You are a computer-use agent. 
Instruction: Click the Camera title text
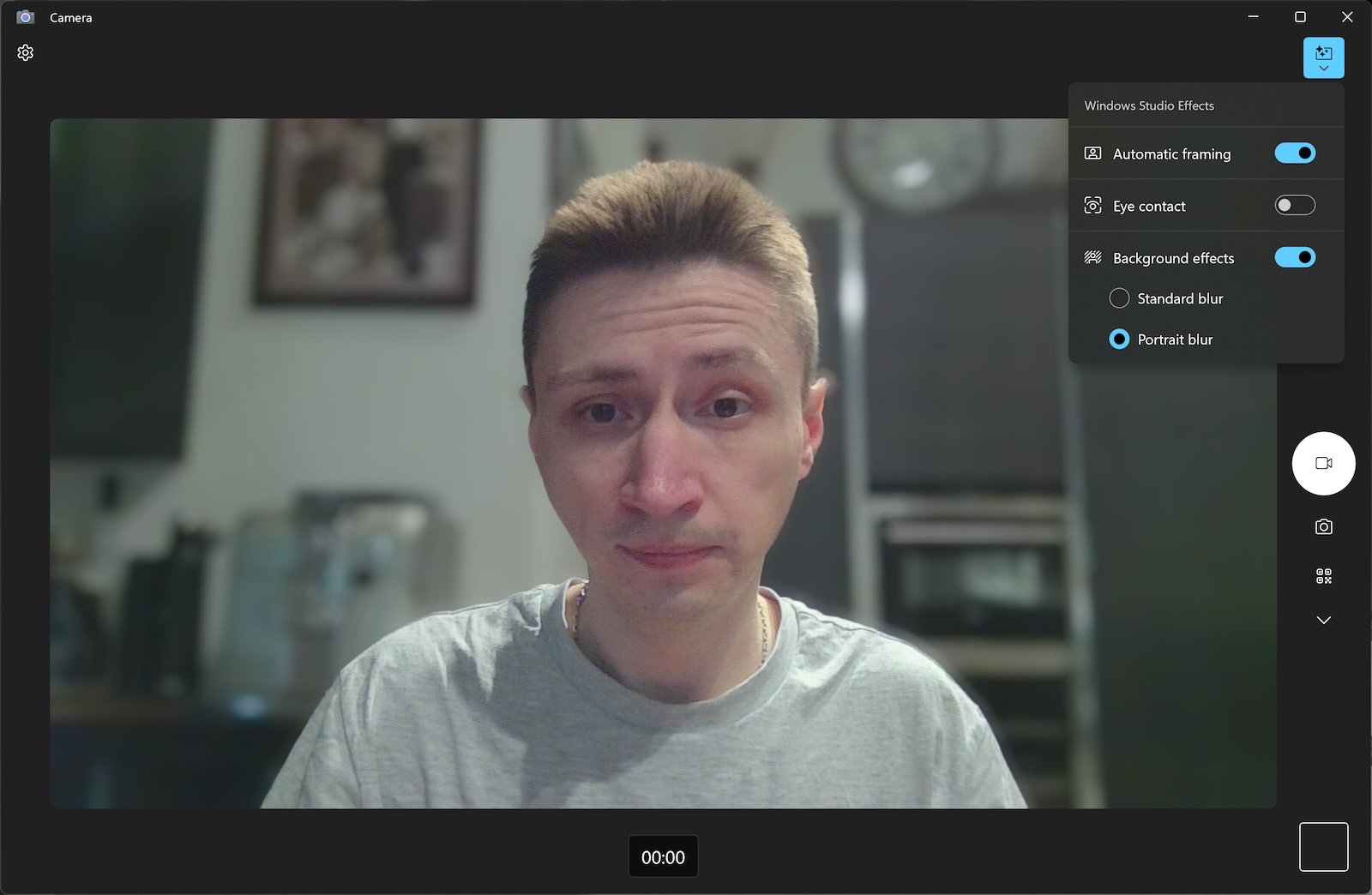[70, 17]
